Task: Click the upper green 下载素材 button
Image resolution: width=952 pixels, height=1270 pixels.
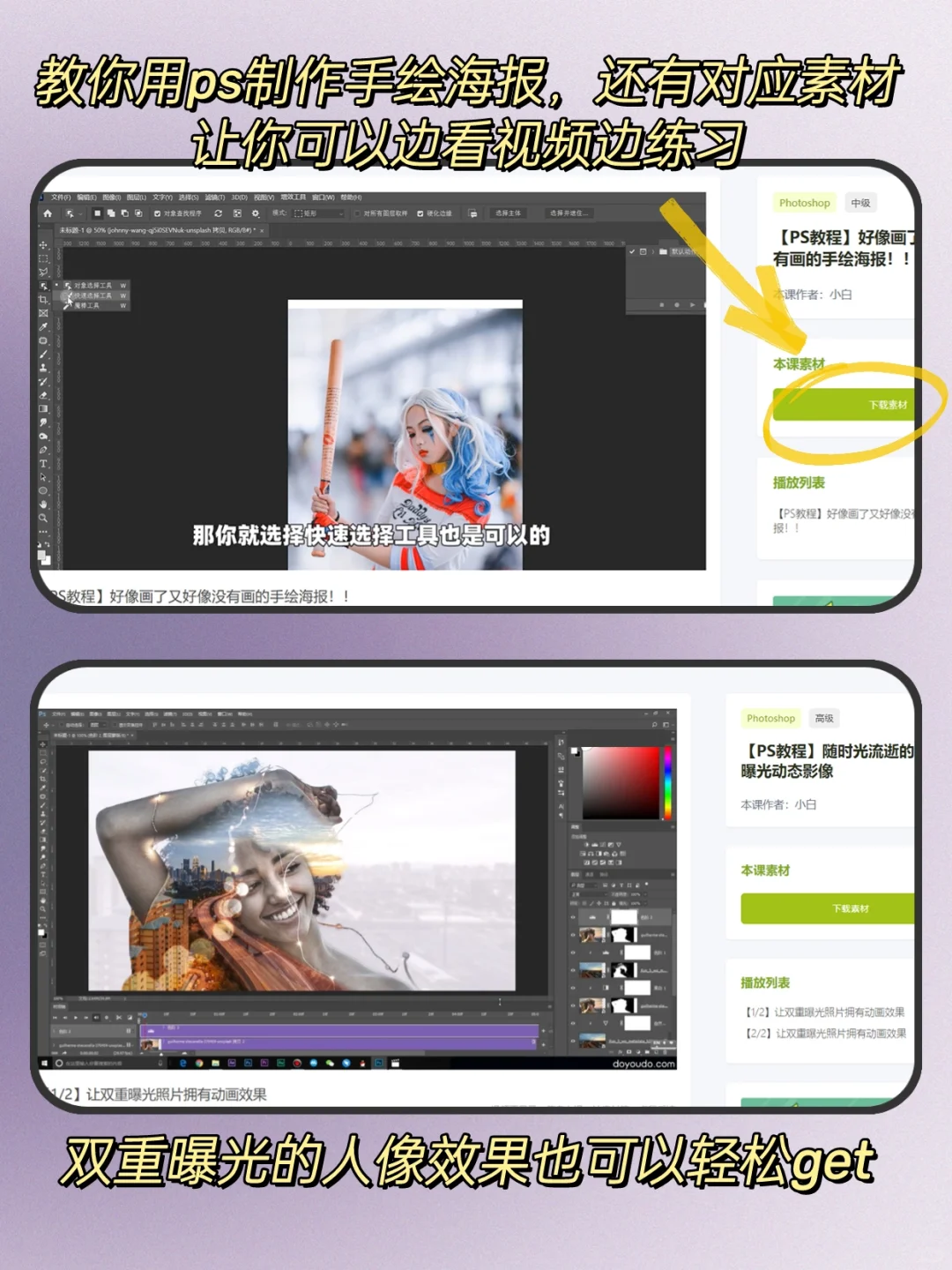Action: 844,405
